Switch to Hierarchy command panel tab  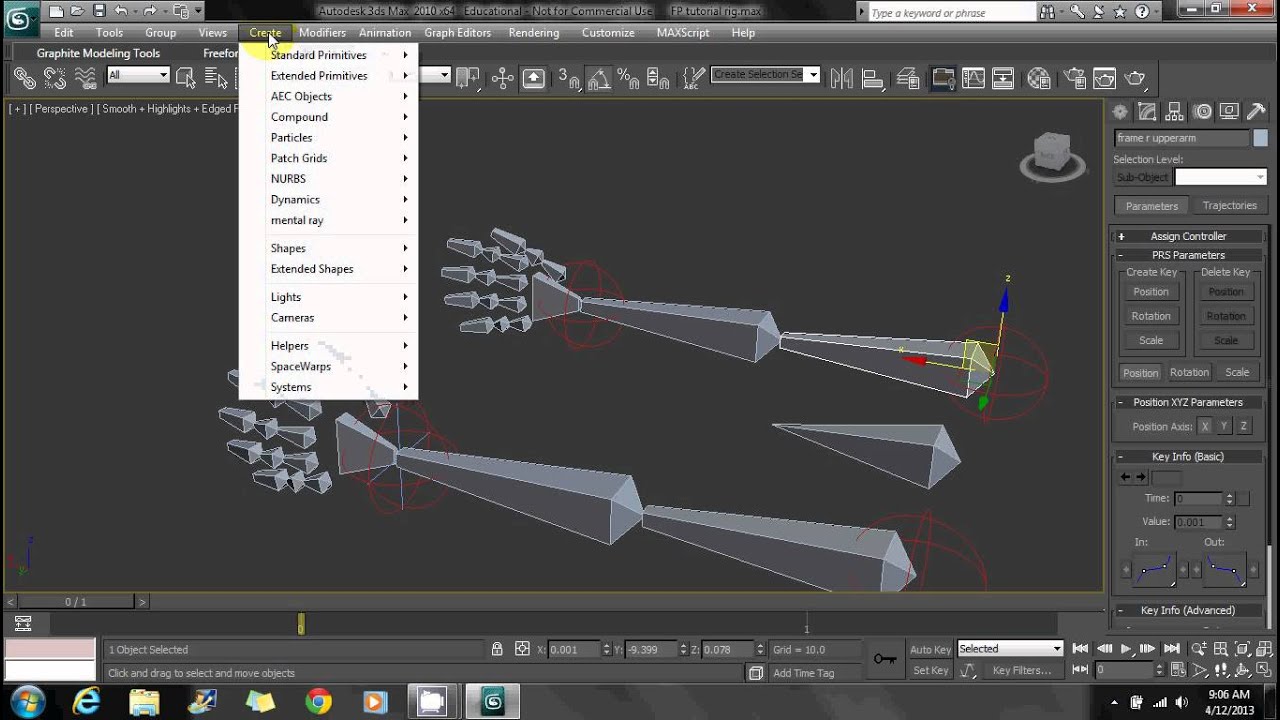click(x=1175, y=112)
